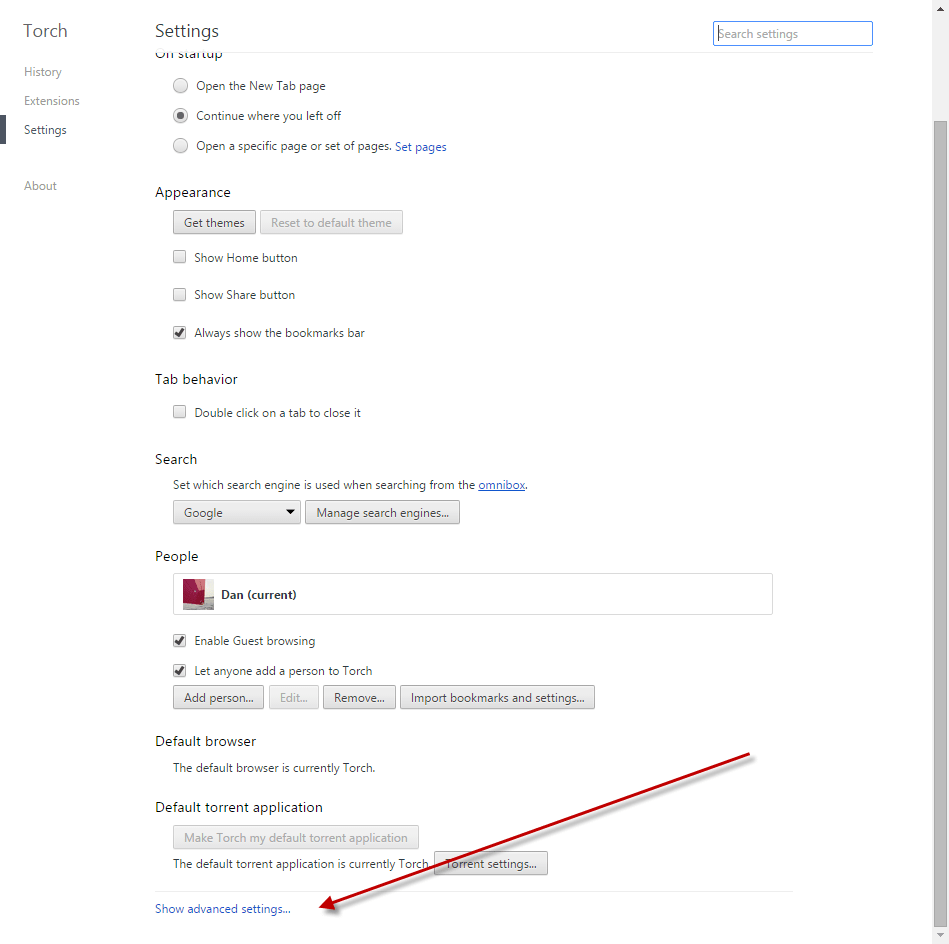
Task: Open the Extensions page in sidebar
Action: pyautogui.click(x=51, y=101)
